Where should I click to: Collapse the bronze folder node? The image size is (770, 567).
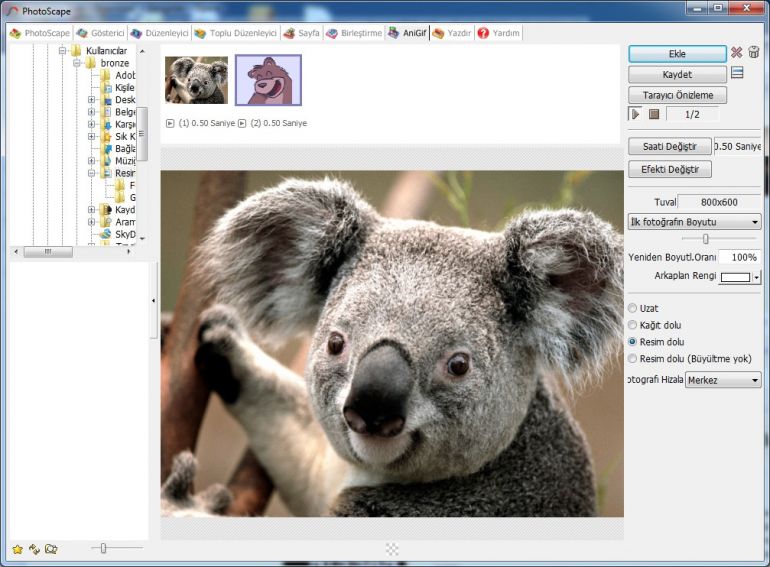pos(77,63)
